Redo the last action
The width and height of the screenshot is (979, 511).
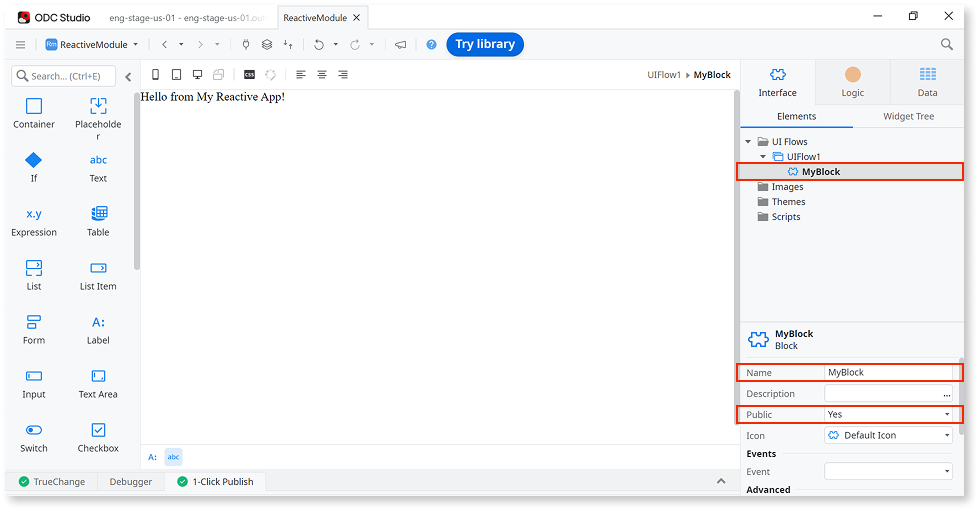pyautogui.click(x=355, y=44)
